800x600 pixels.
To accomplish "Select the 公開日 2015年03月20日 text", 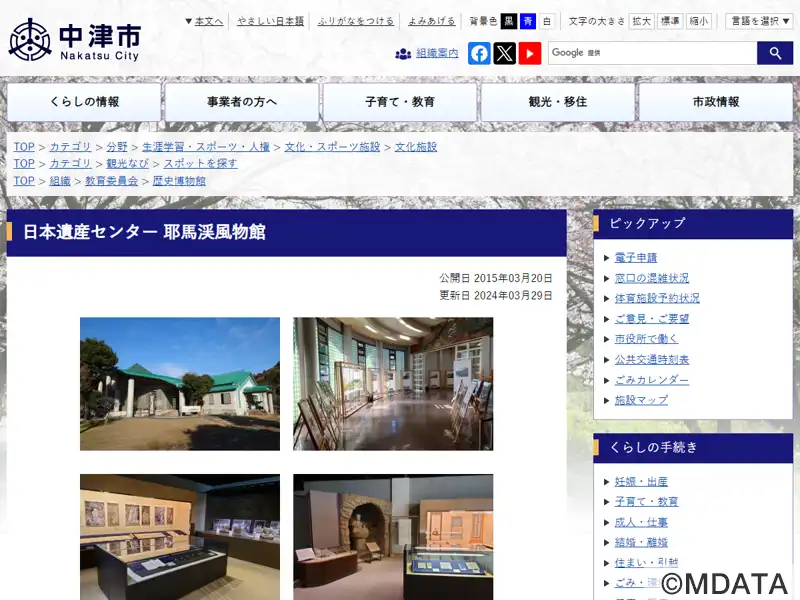I will 496,278.
